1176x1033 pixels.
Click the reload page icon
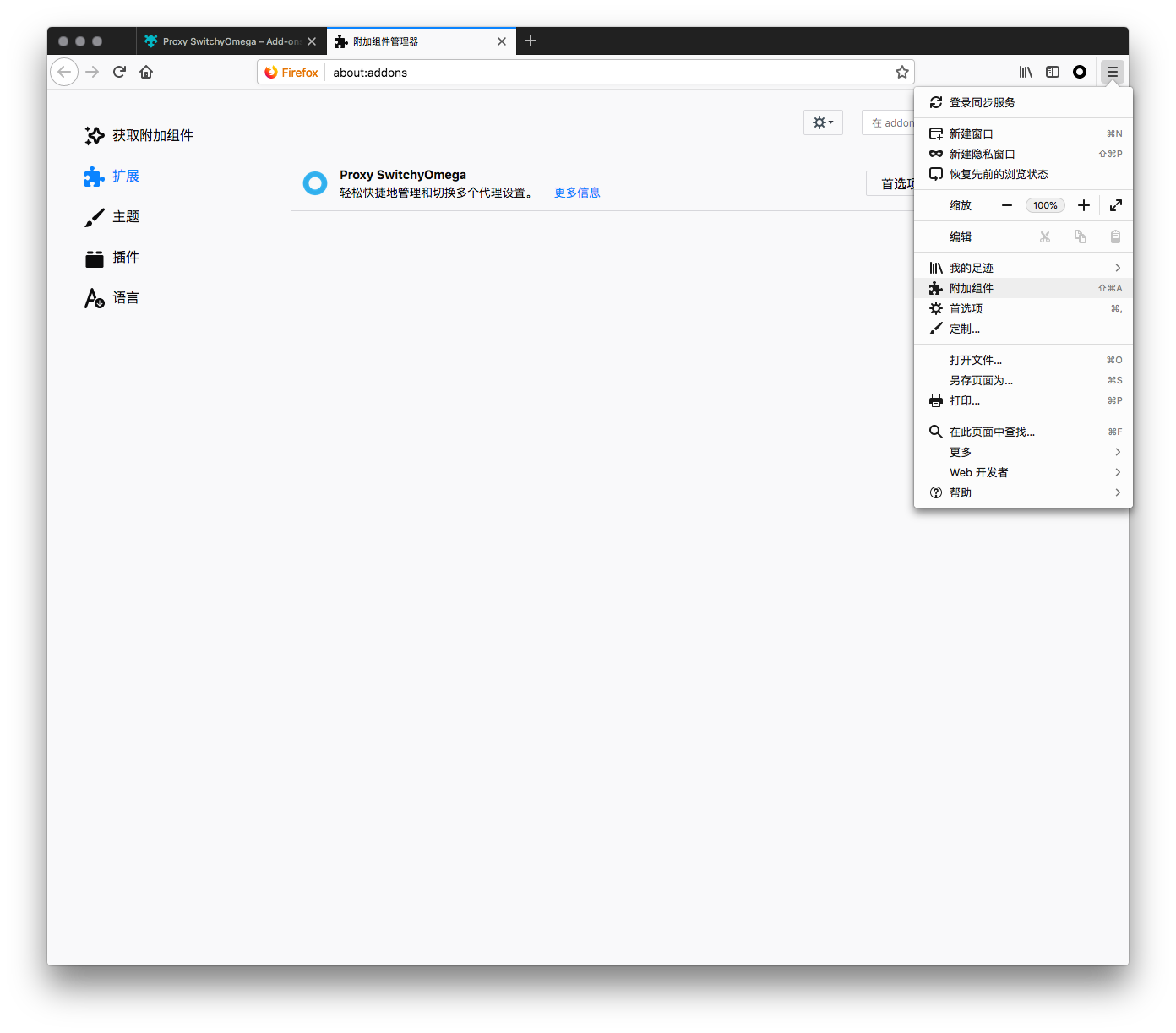[118, 72]
